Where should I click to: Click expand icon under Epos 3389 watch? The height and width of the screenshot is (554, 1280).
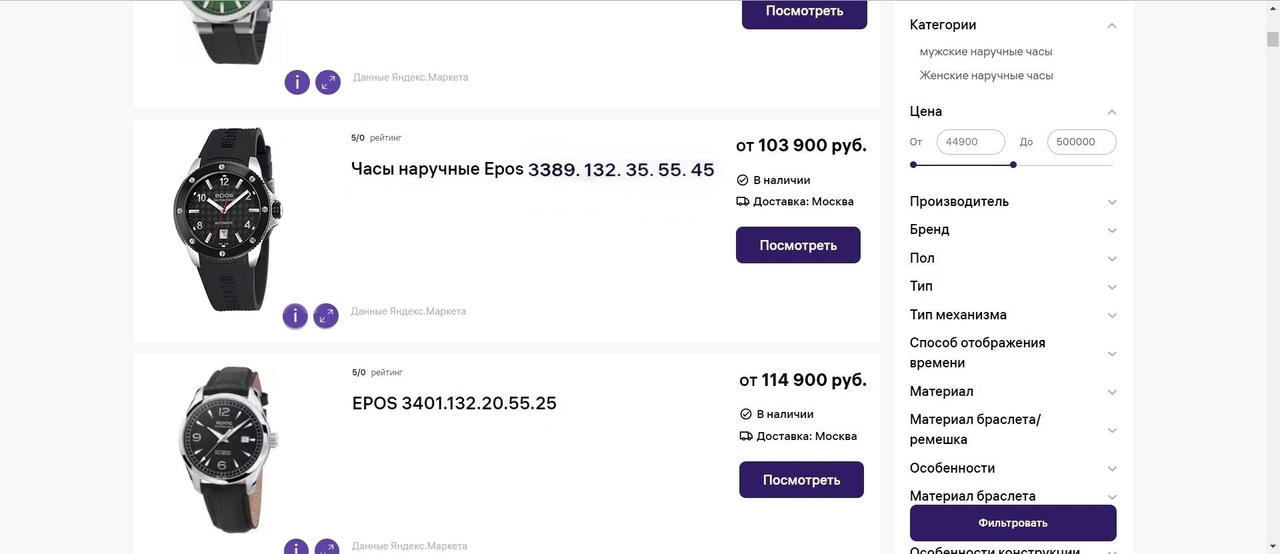pos(326,317)
